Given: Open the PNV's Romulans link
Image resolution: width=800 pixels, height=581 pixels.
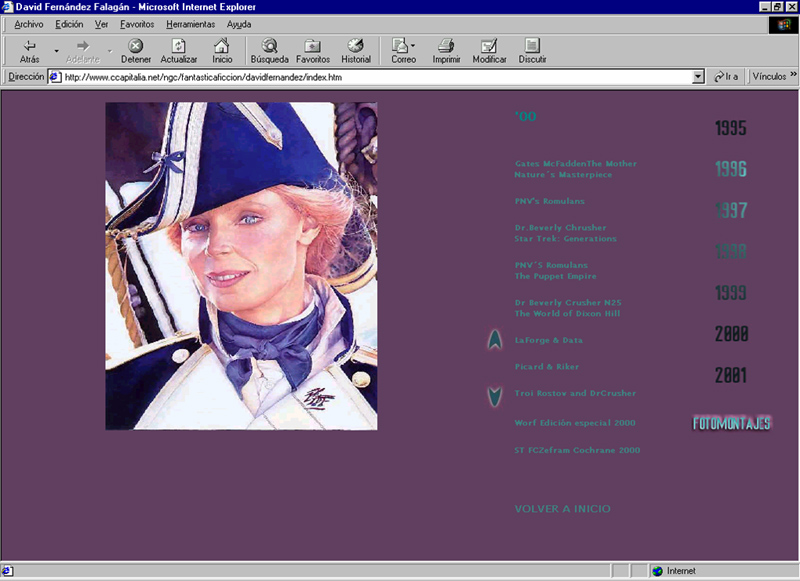Looking at the screenshot, I should (549, 201).
